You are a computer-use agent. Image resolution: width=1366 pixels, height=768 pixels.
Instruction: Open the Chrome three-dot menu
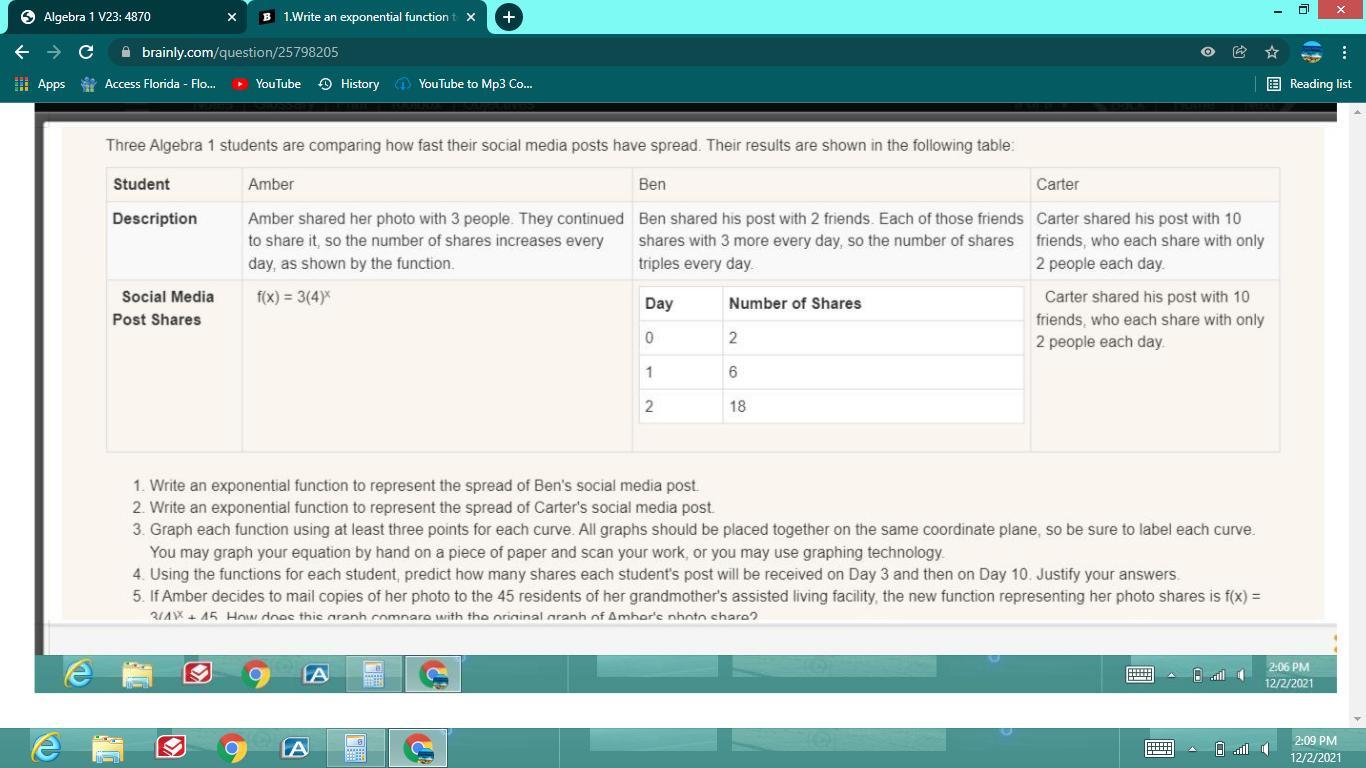[1344, 52]
